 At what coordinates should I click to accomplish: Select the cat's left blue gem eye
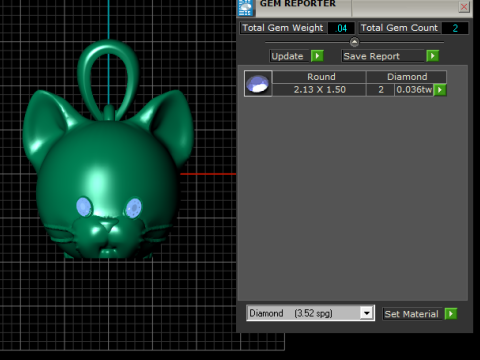tap(84, 207)
